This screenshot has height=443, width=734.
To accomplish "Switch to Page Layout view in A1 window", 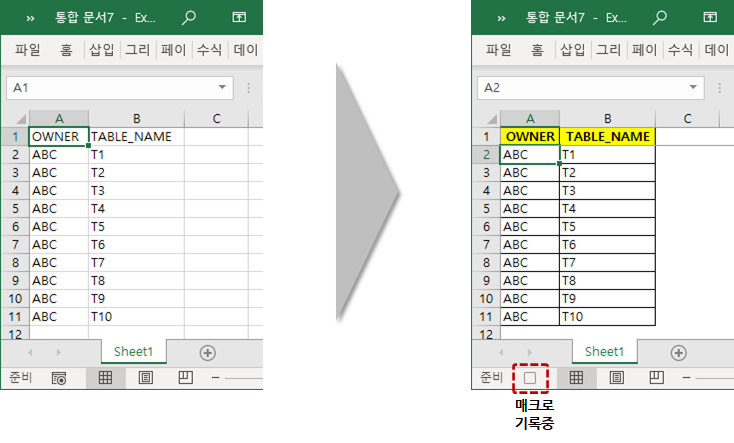I will [146, 377].
